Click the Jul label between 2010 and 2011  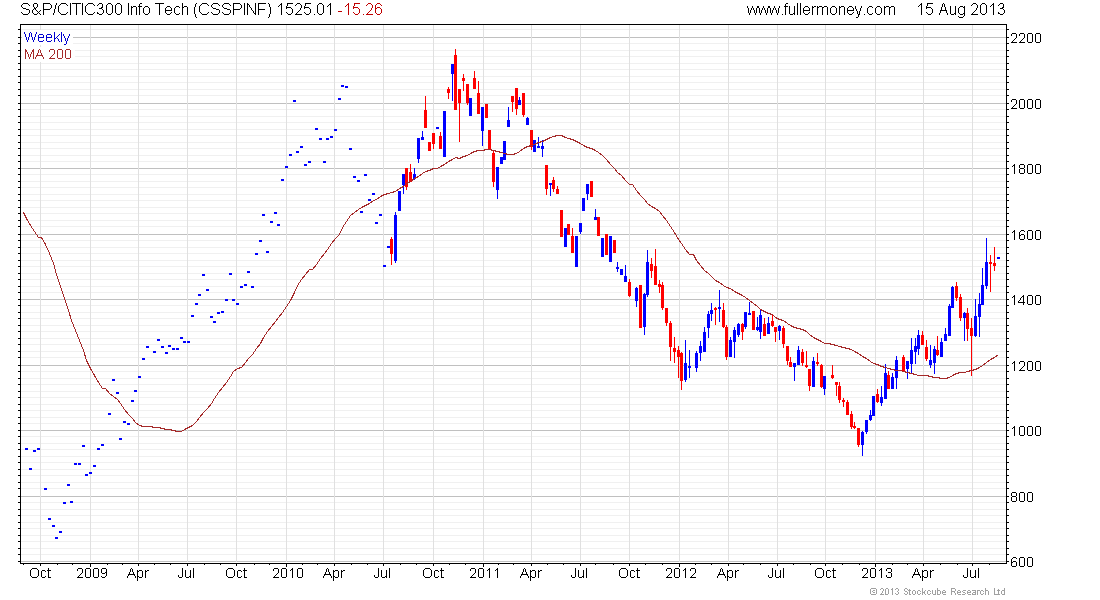point(382,573)
